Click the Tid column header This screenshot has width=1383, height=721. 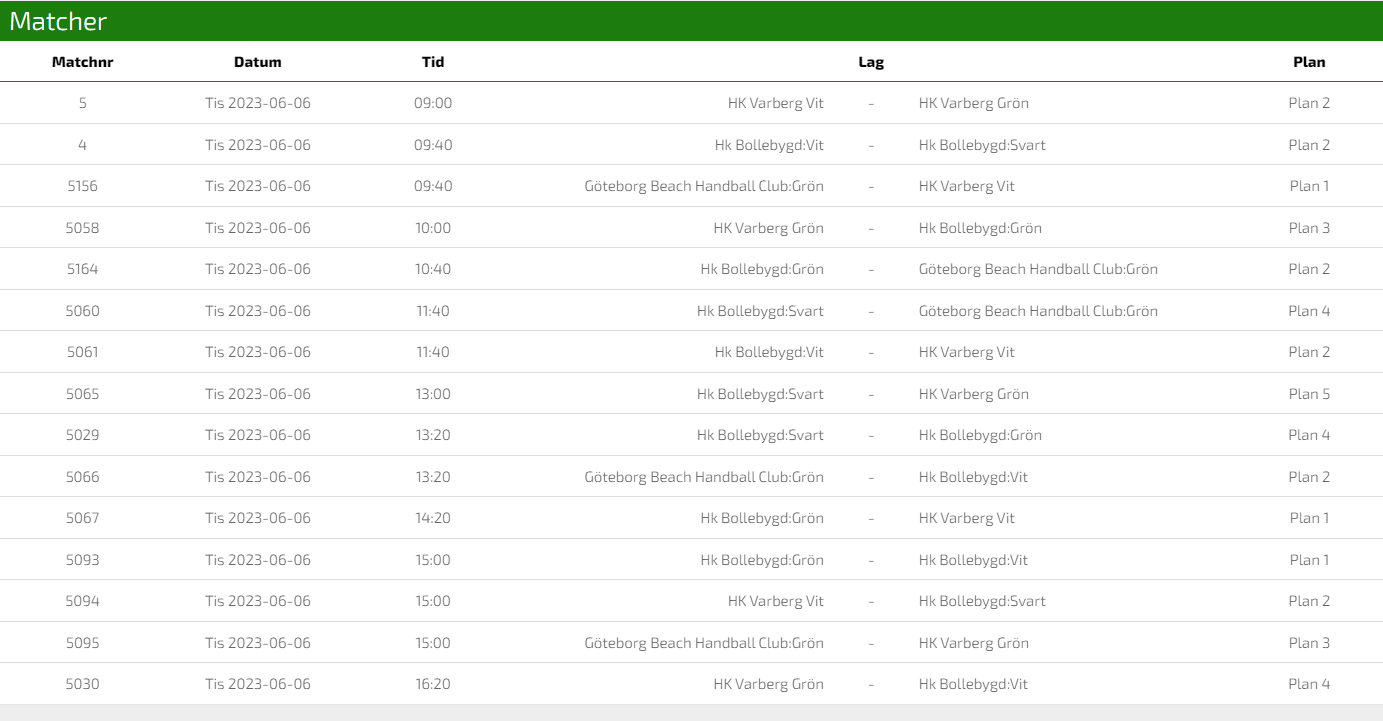click(x=432, y=62)
